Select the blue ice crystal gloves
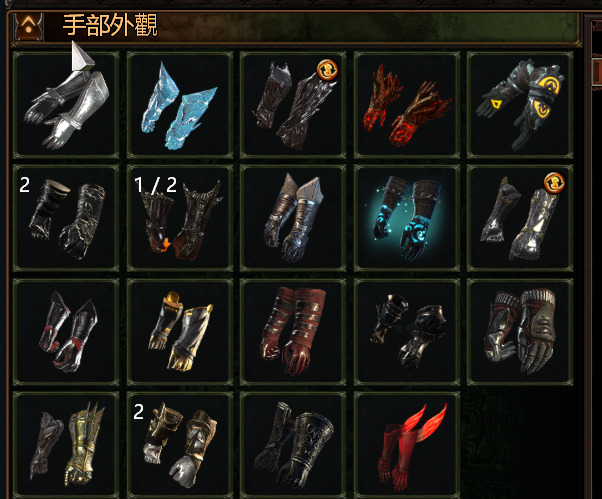 click(180, 105)
